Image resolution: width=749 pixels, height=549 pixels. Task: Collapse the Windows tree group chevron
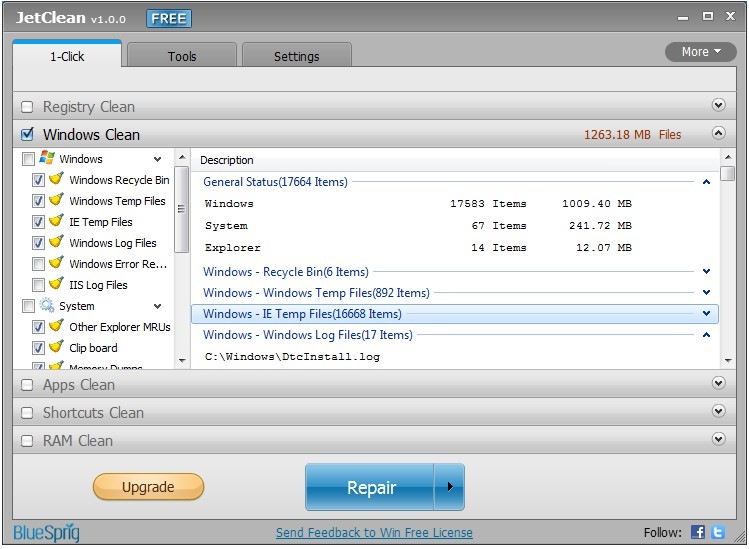pyautogui.click(x=157, y=159)
